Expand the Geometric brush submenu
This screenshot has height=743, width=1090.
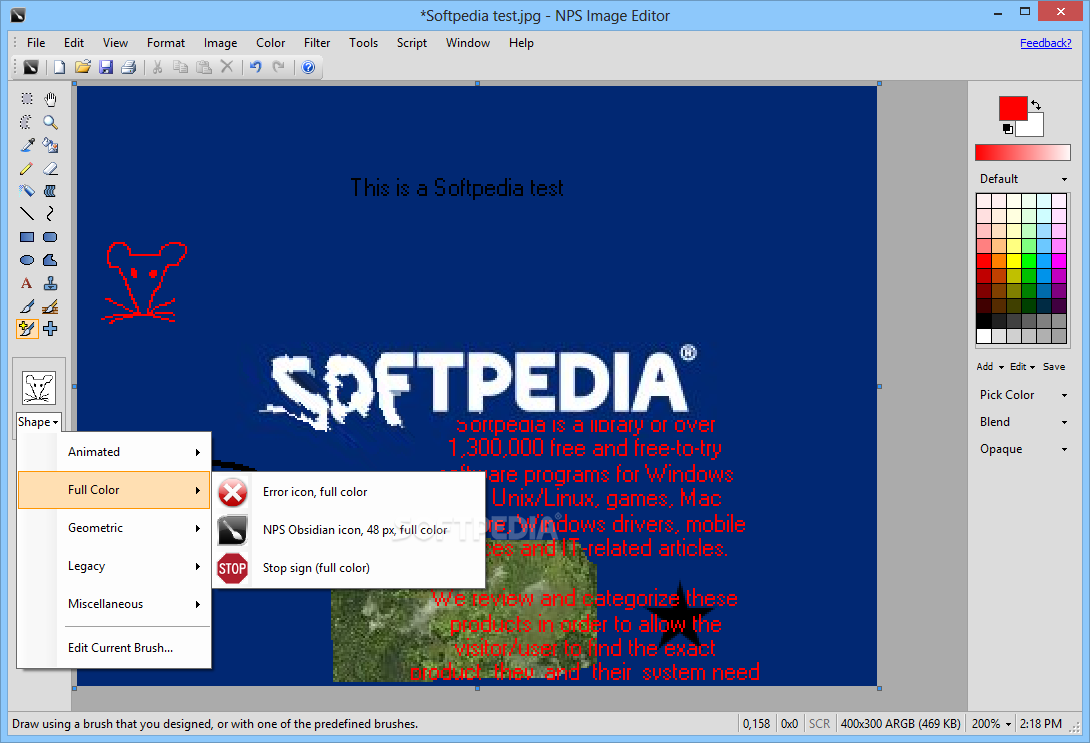point(115,528)
